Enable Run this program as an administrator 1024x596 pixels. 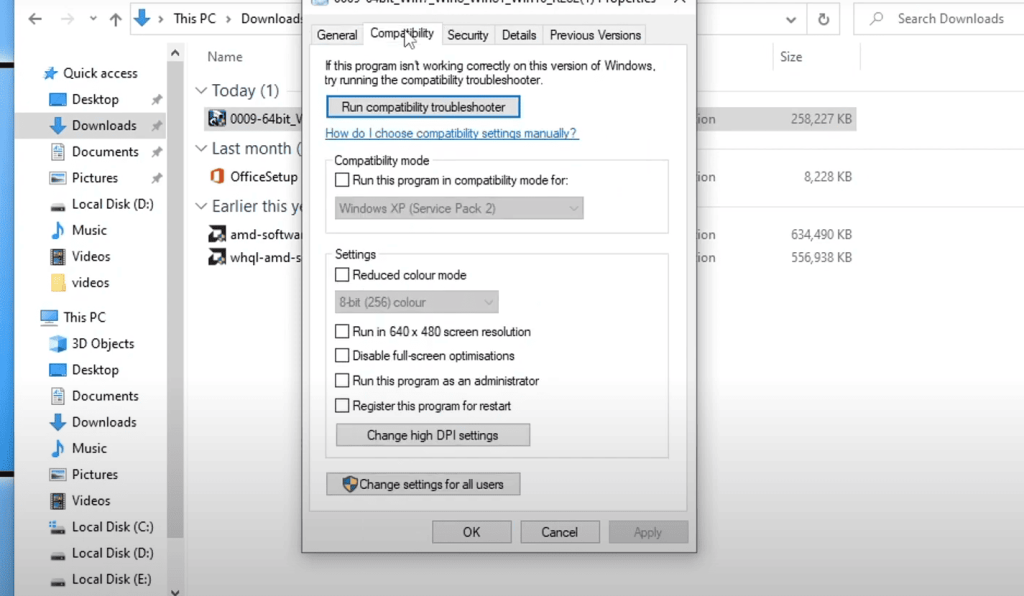coord(343,381)
